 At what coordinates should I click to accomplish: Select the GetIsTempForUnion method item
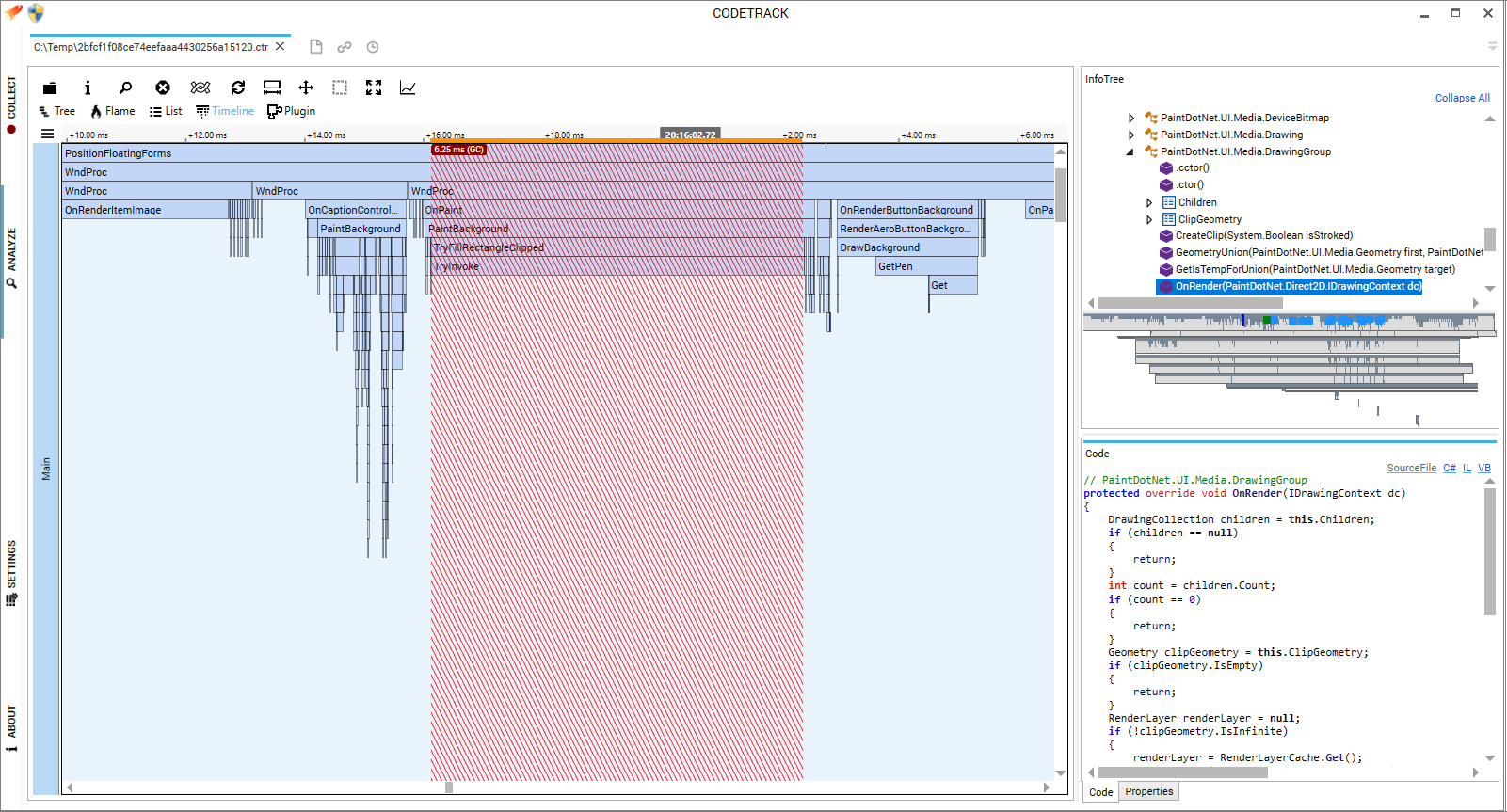point(1307,269)
